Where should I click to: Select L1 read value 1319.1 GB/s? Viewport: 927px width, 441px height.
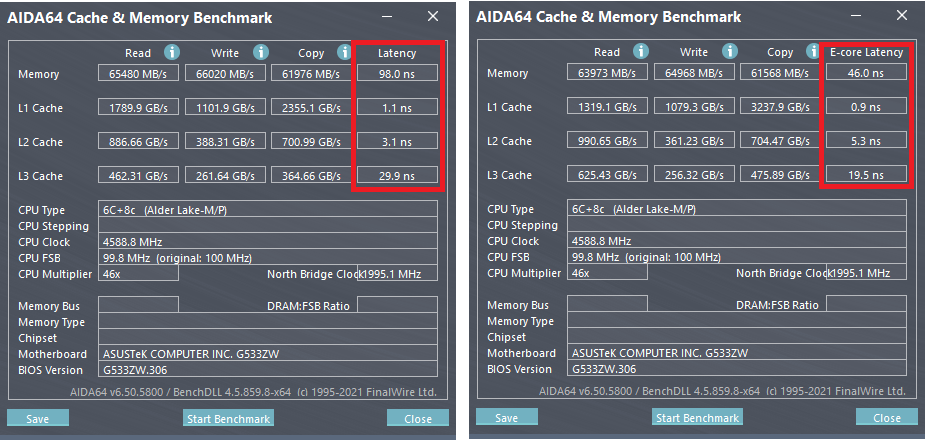coord(607,106)
